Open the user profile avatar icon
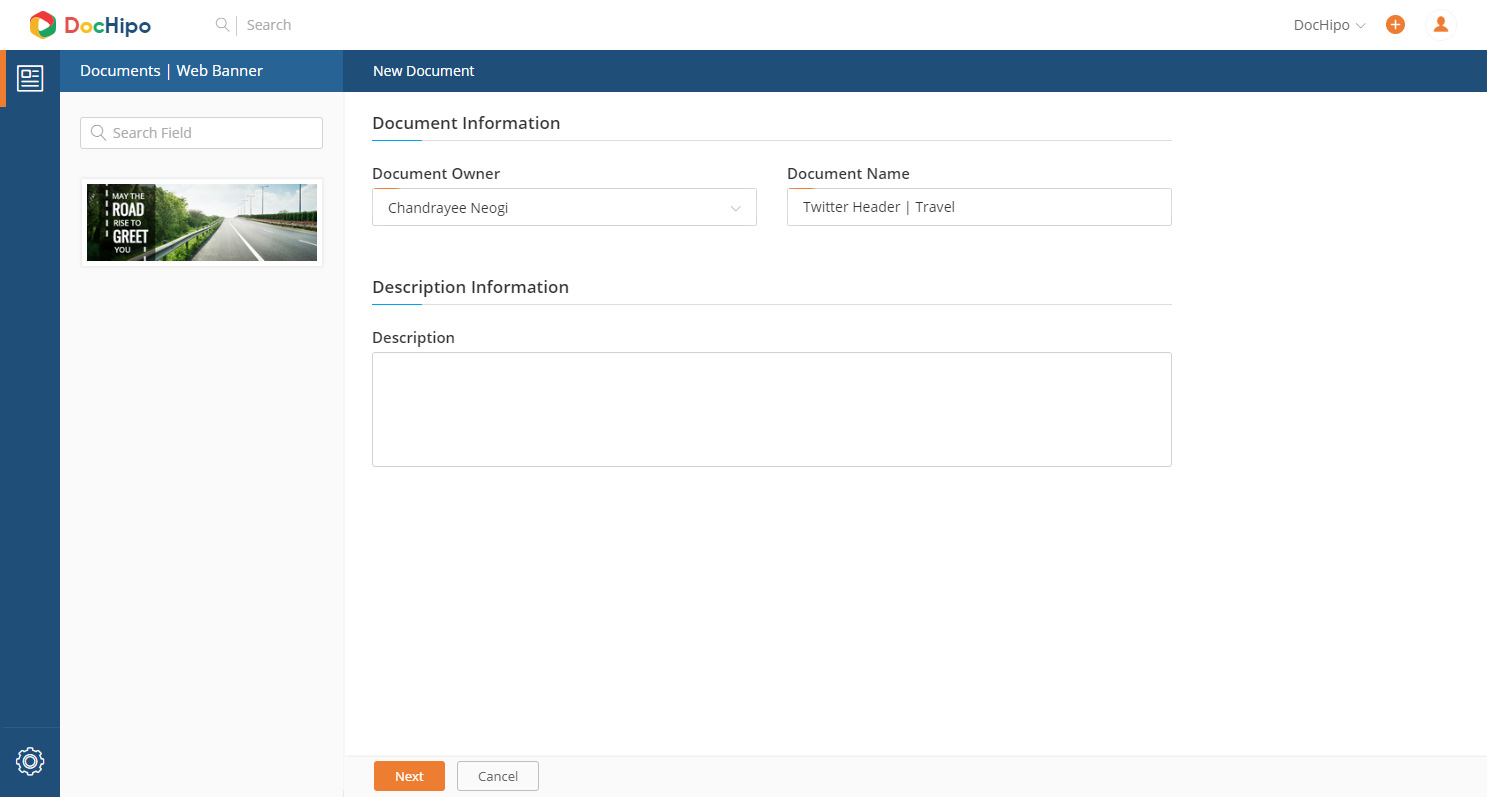 pyautogui.click(x=1440, y=25)
